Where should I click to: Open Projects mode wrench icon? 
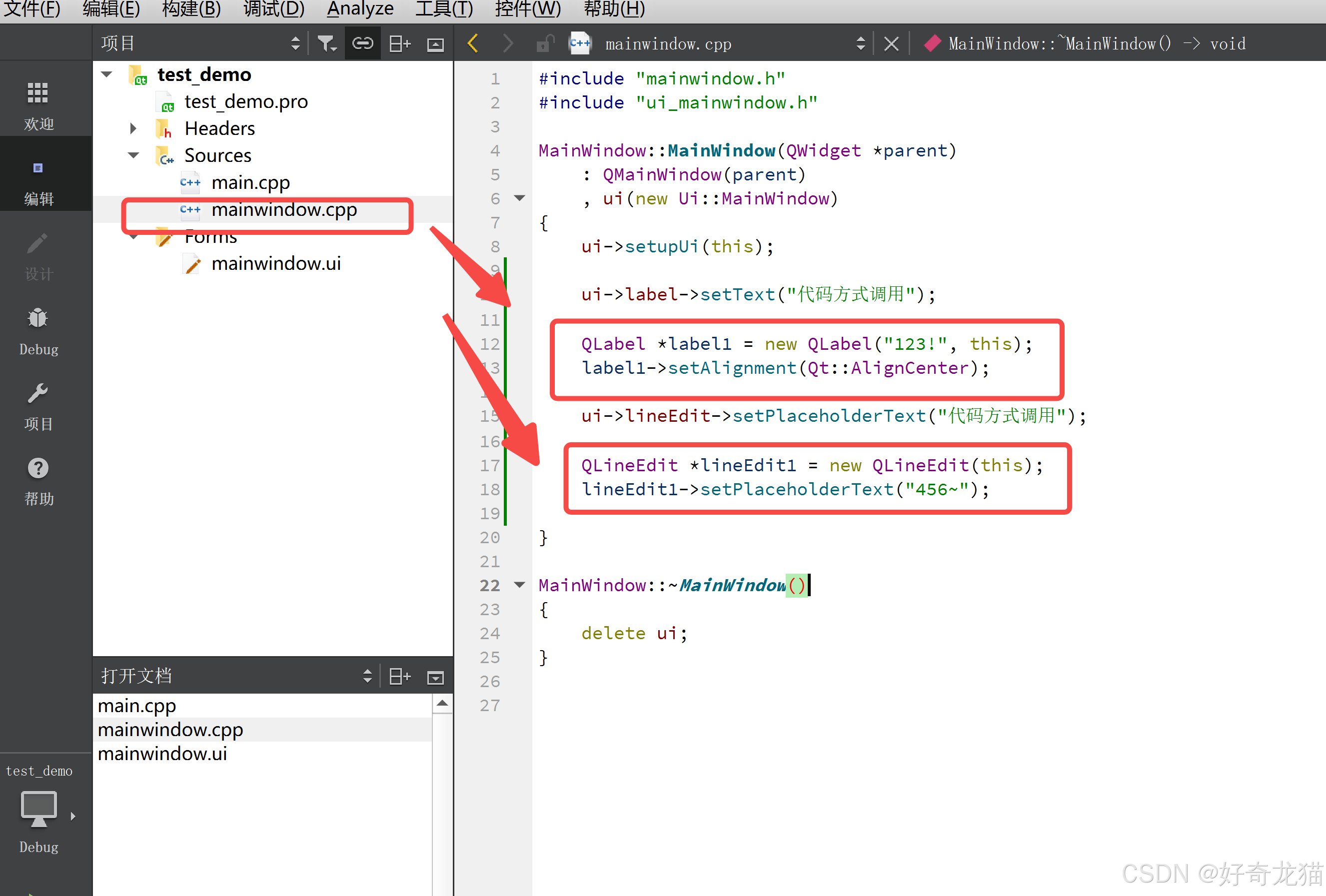point(37,393)
